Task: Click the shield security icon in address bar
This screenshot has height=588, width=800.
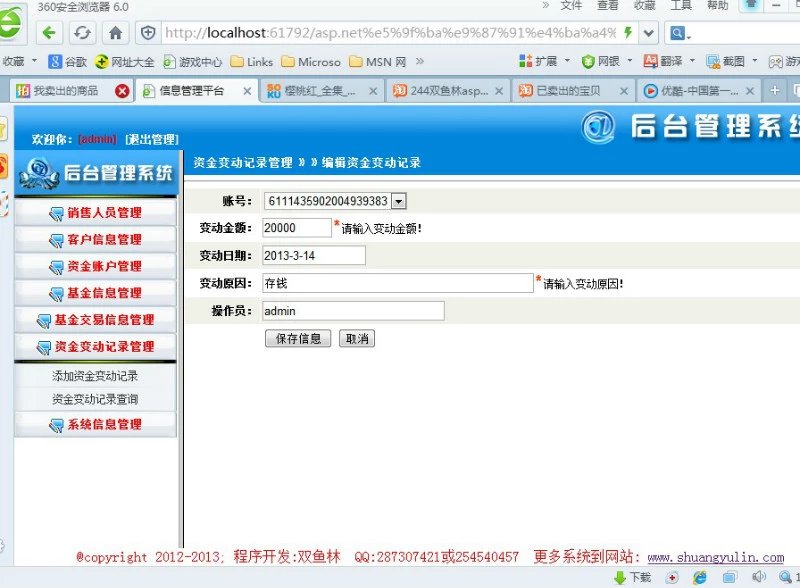Action: [148, 33]
